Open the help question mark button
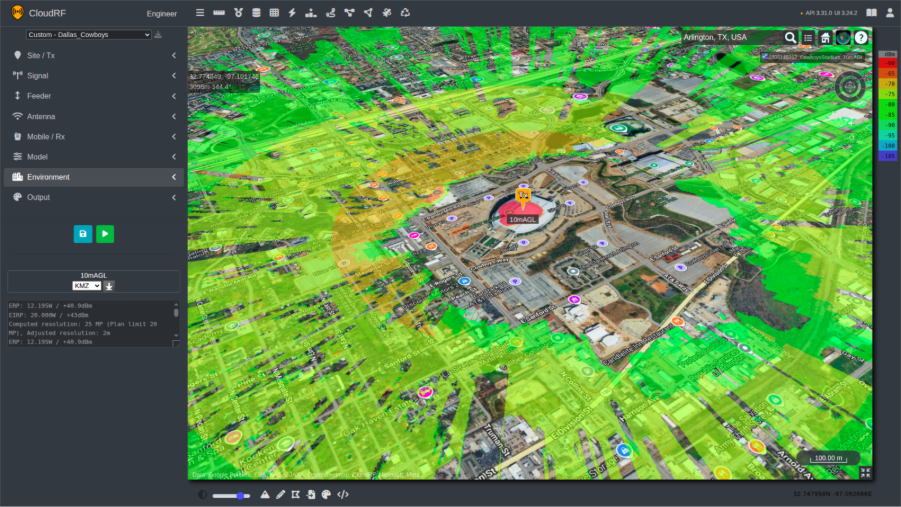The image size is (901, 507). pos(861,38)
